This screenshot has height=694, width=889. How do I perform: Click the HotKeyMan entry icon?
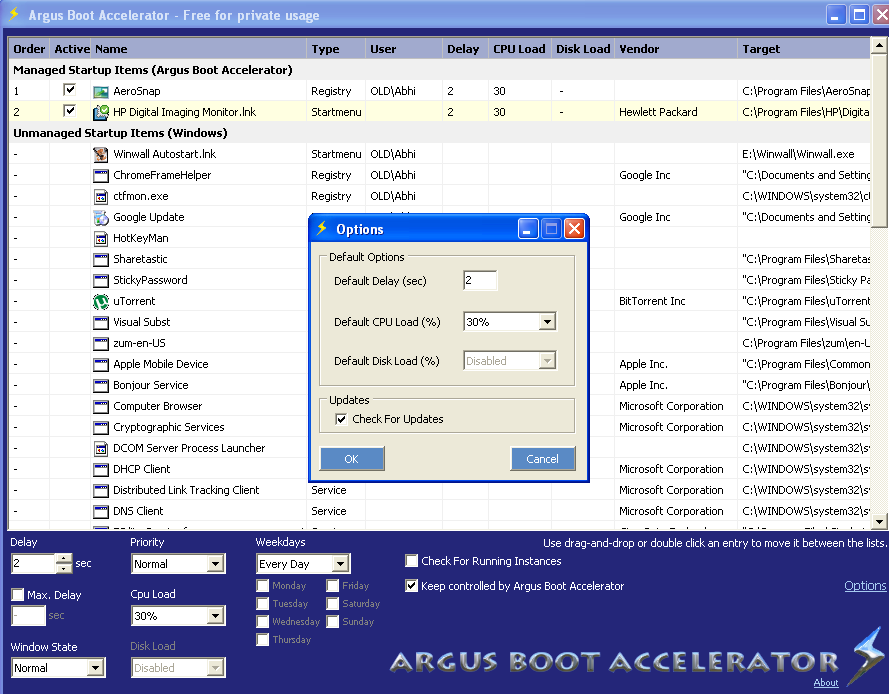pos(101,238)
